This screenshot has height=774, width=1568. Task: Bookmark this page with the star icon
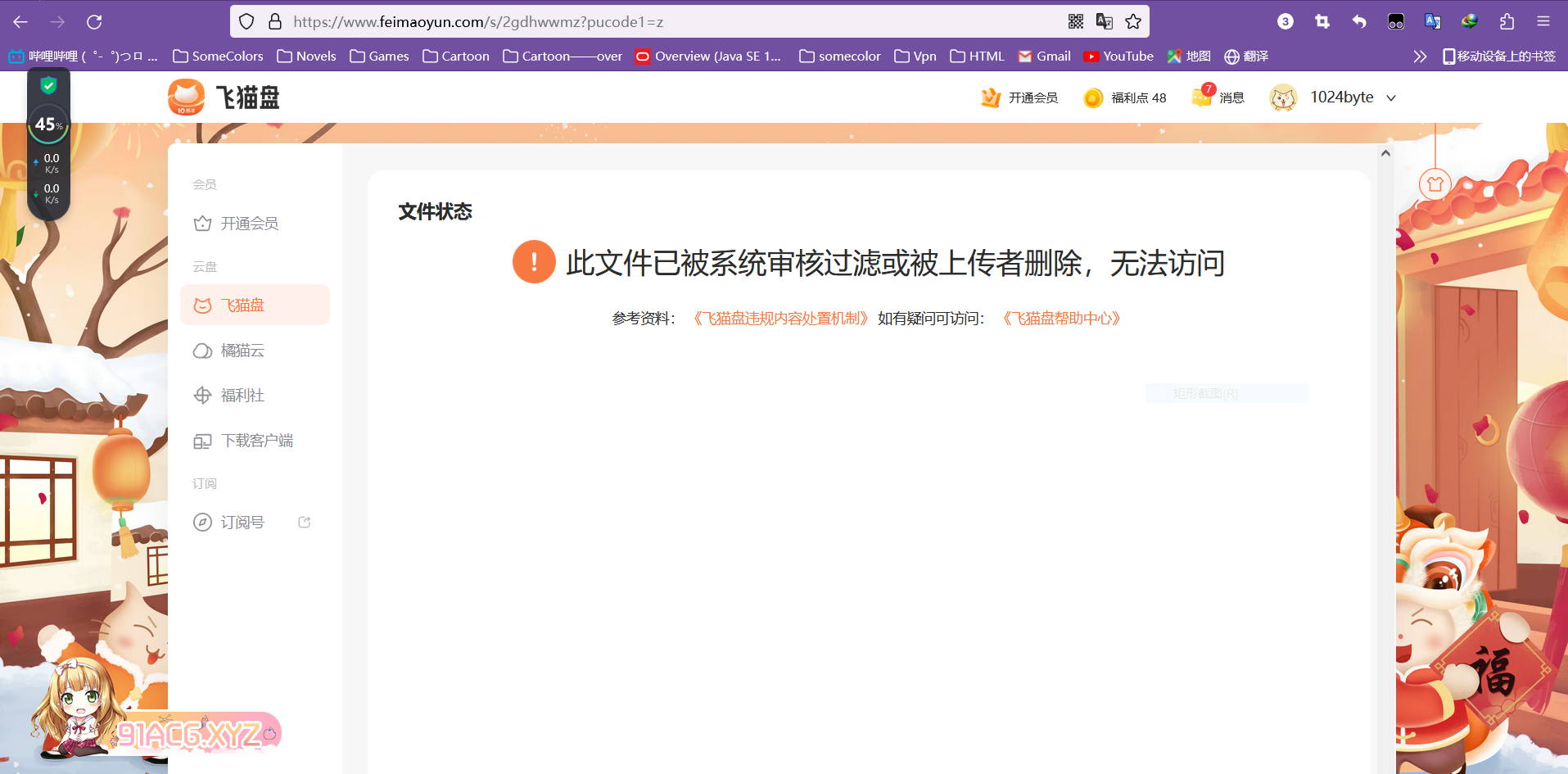coord(1133,22)
